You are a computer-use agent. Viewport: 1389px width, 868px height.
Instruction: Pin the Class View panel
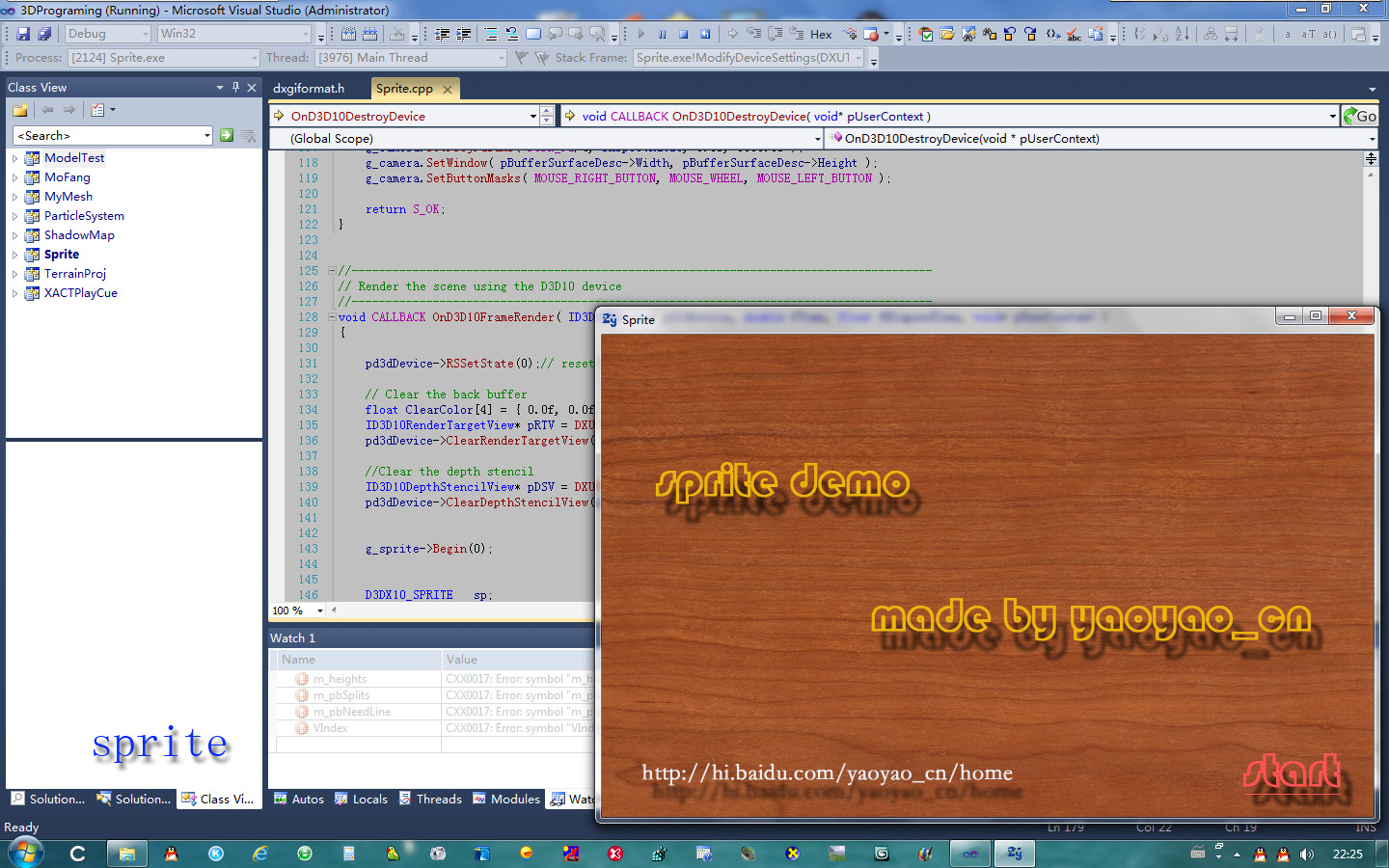point(235,87)
